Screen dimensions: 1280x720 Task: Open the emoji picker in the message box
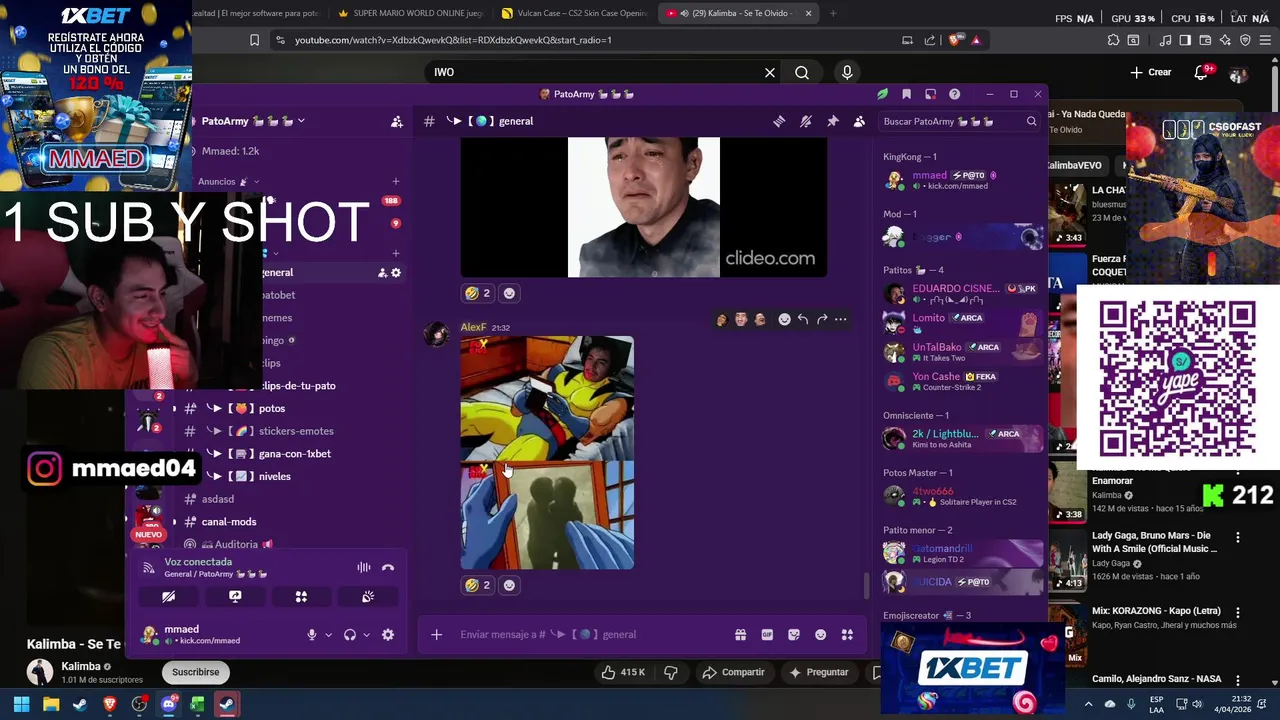tap(821, 634)
